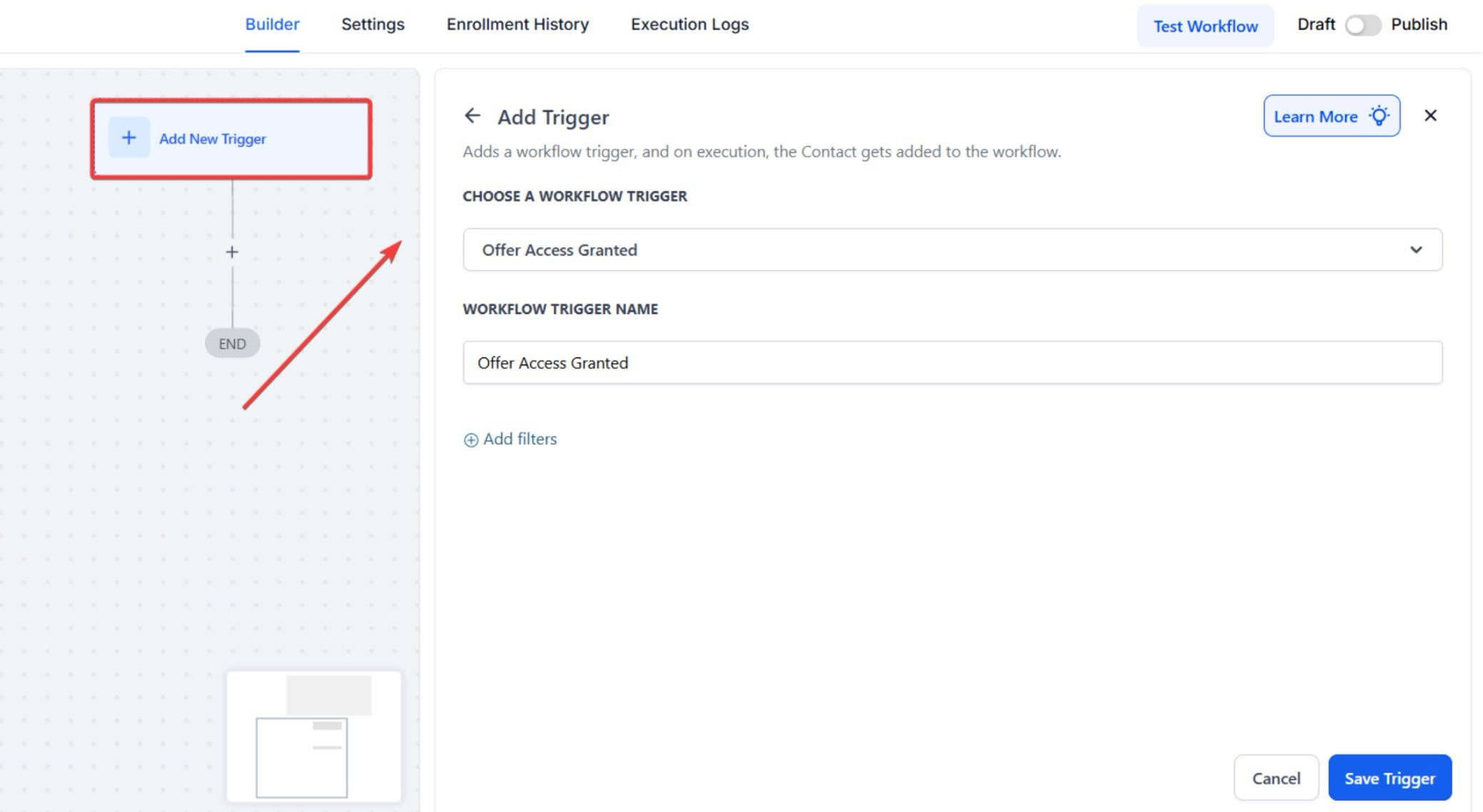Viewport: 1483px width, 812px height.
Task: Click the Test Workflow button
Action: click(x=1205, y=26)
